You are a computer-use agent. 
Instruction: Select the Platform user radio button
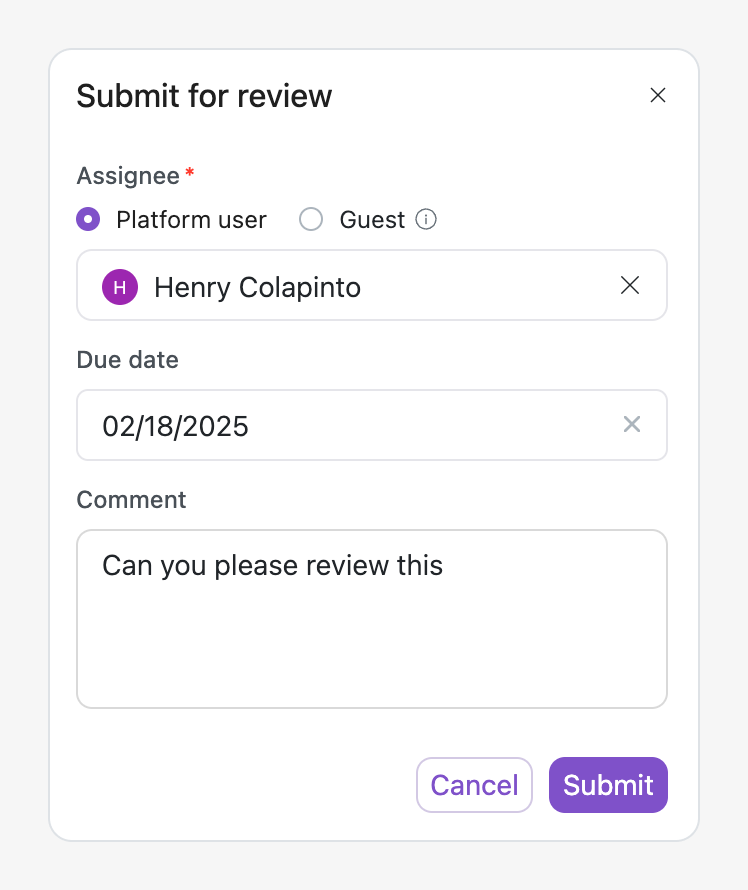[89, 219]
